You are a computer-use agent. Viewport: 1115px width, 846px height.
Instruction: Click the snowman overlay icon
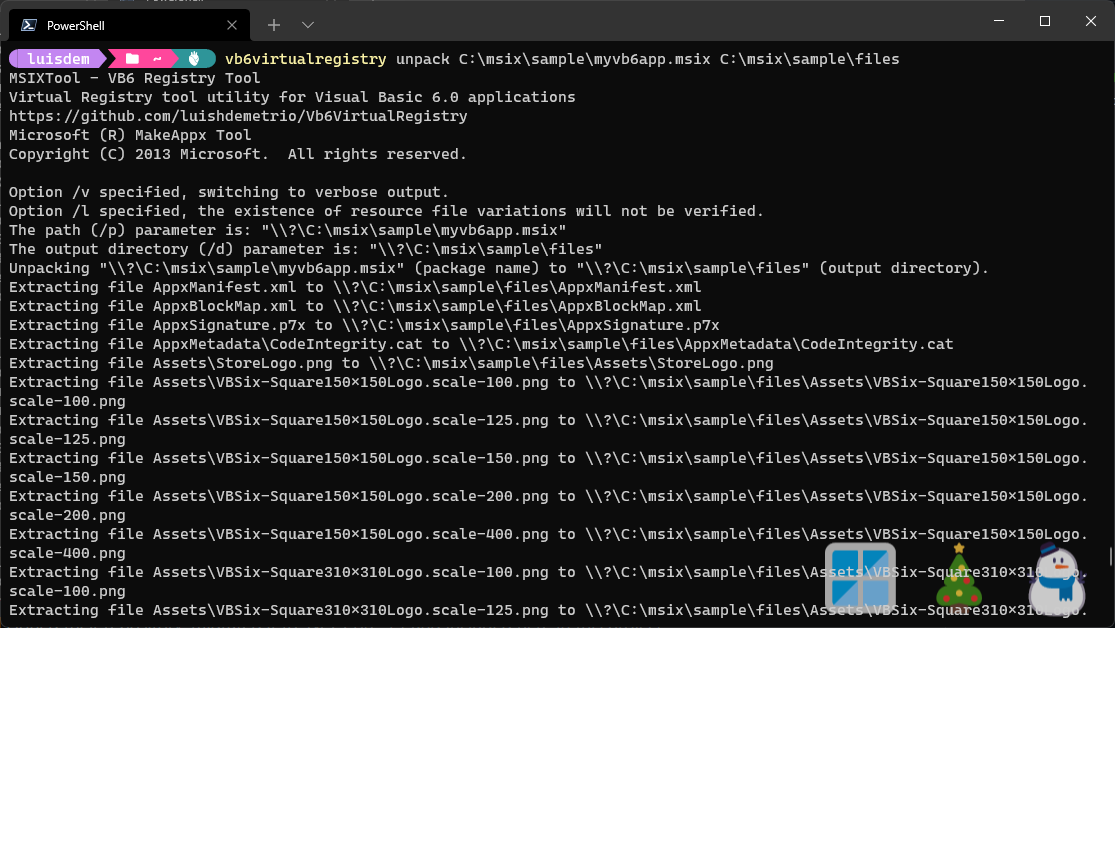1057,579
